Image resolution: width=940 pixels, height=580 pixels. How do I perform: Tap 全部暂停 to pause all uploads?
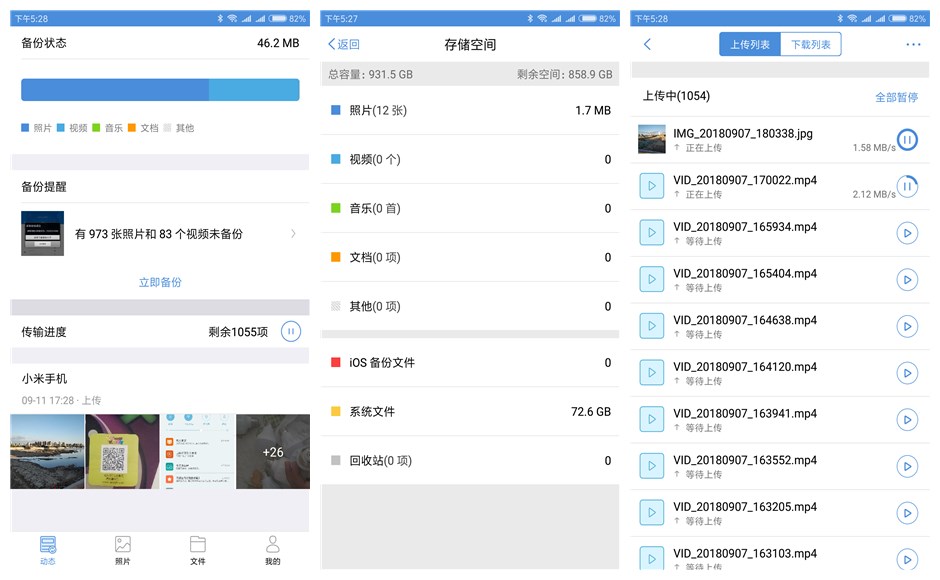[x=896, y=97]
